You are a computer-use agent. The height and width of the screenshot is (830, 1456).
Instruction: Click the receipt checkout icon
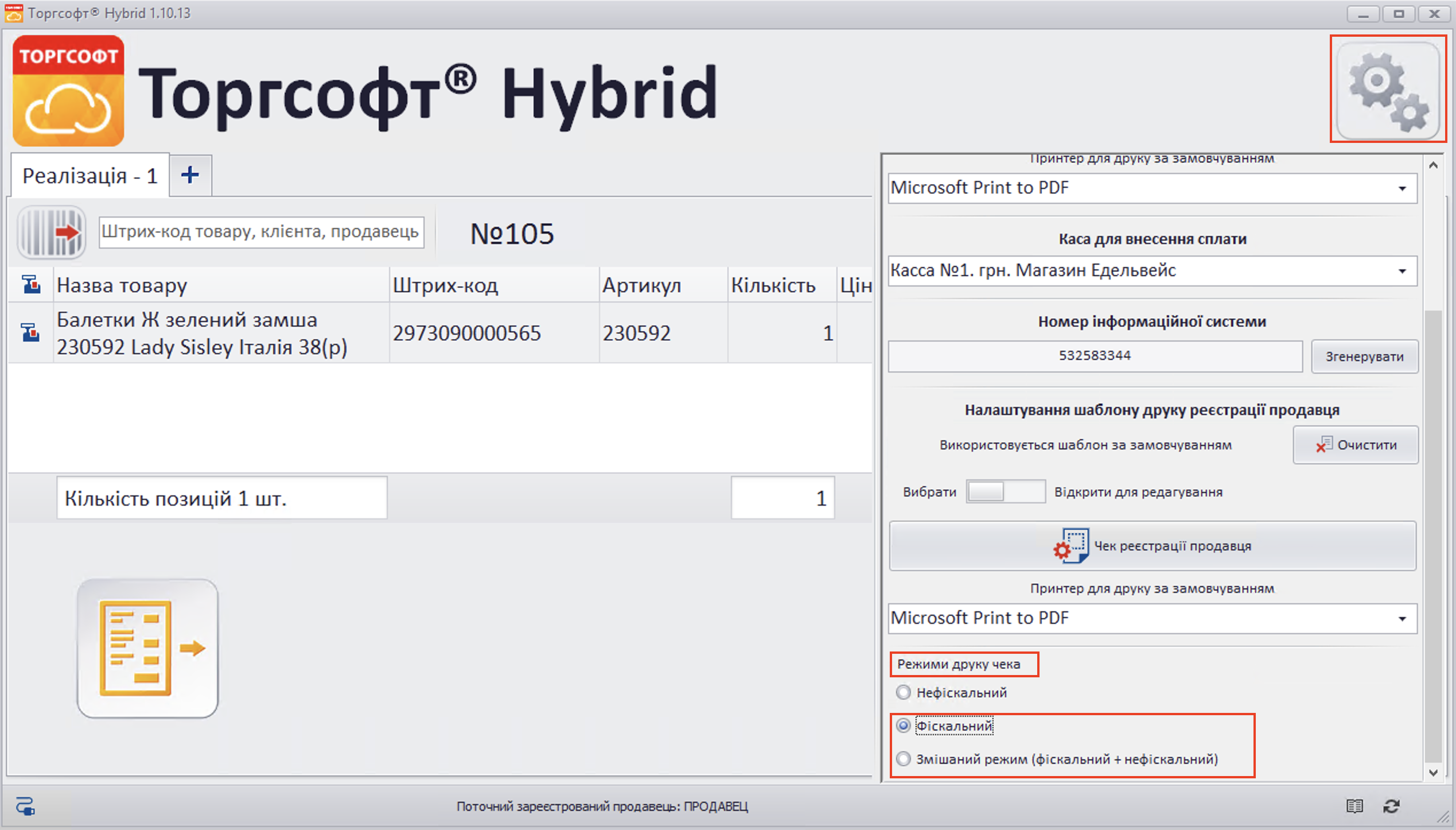(148, 648)
